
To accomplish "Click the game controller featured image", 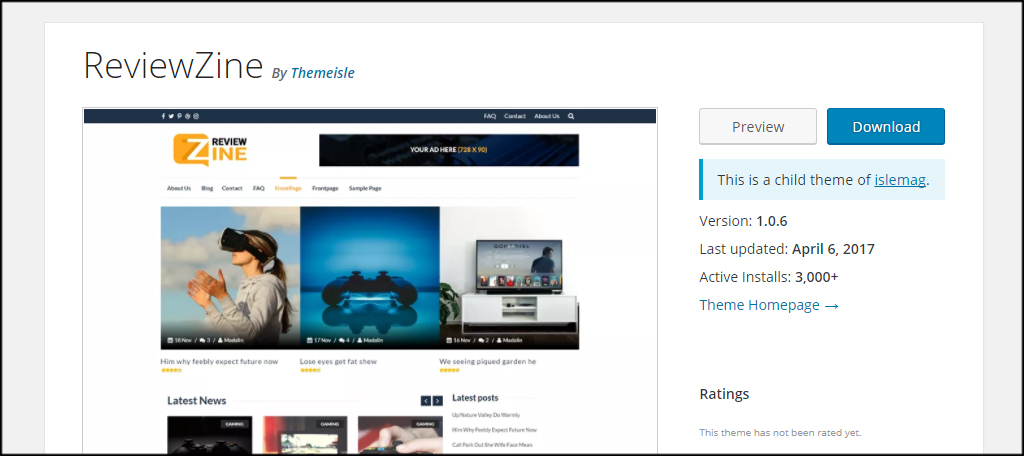I will pyautogui.click(x=369, y=278).
